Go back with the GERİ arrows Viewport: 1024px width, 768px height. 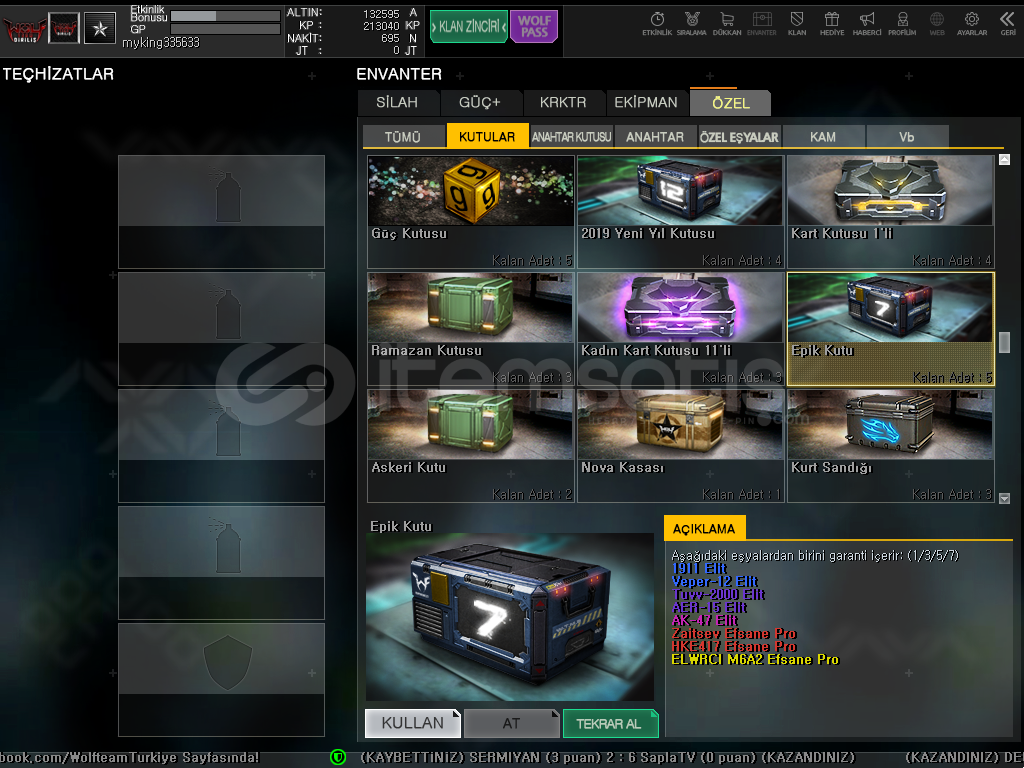pyautogui.click(x=1008, y=24)
